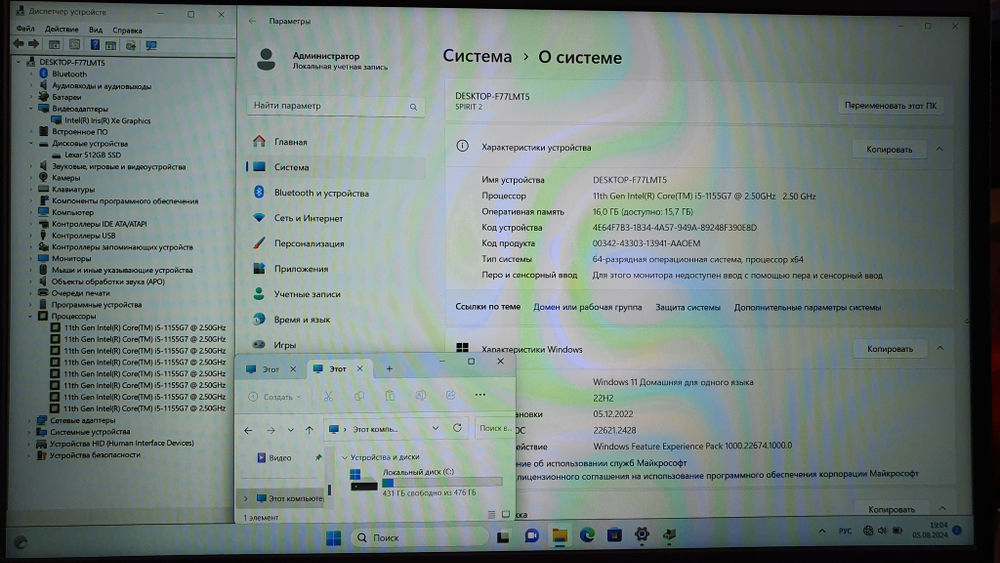Collapse the Видеоадаптеры category

(31, 108)
